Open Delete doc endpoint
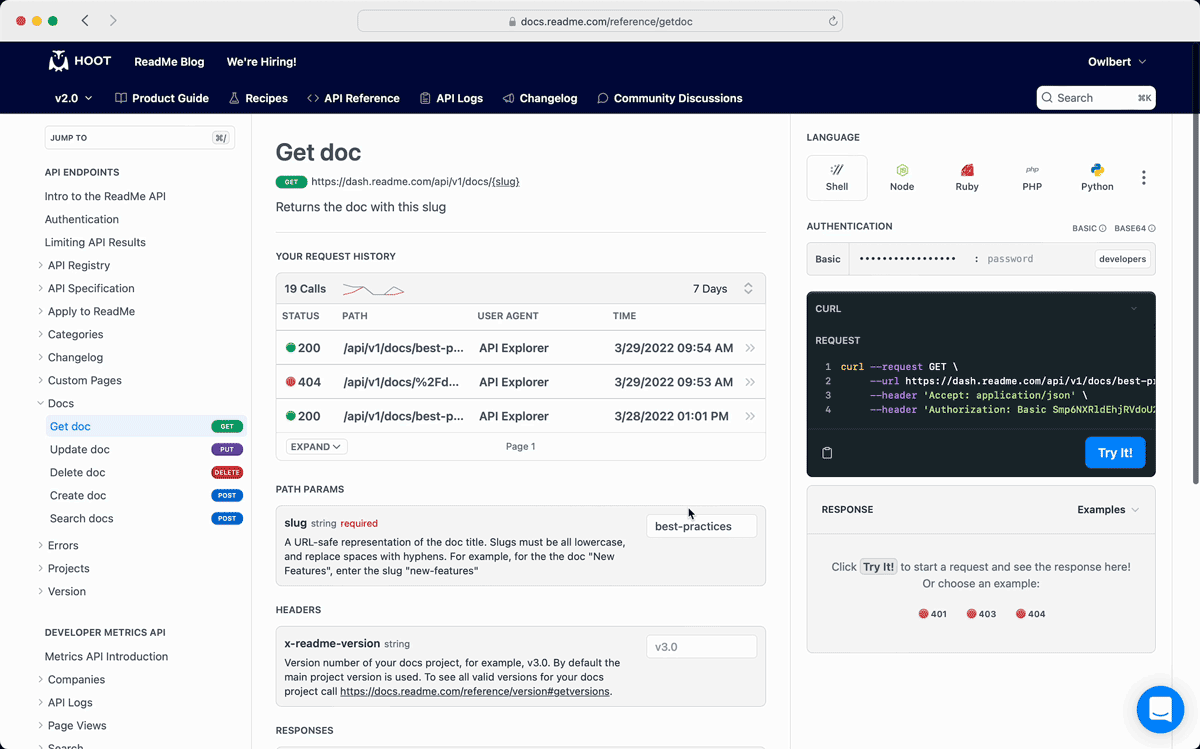 145,472
